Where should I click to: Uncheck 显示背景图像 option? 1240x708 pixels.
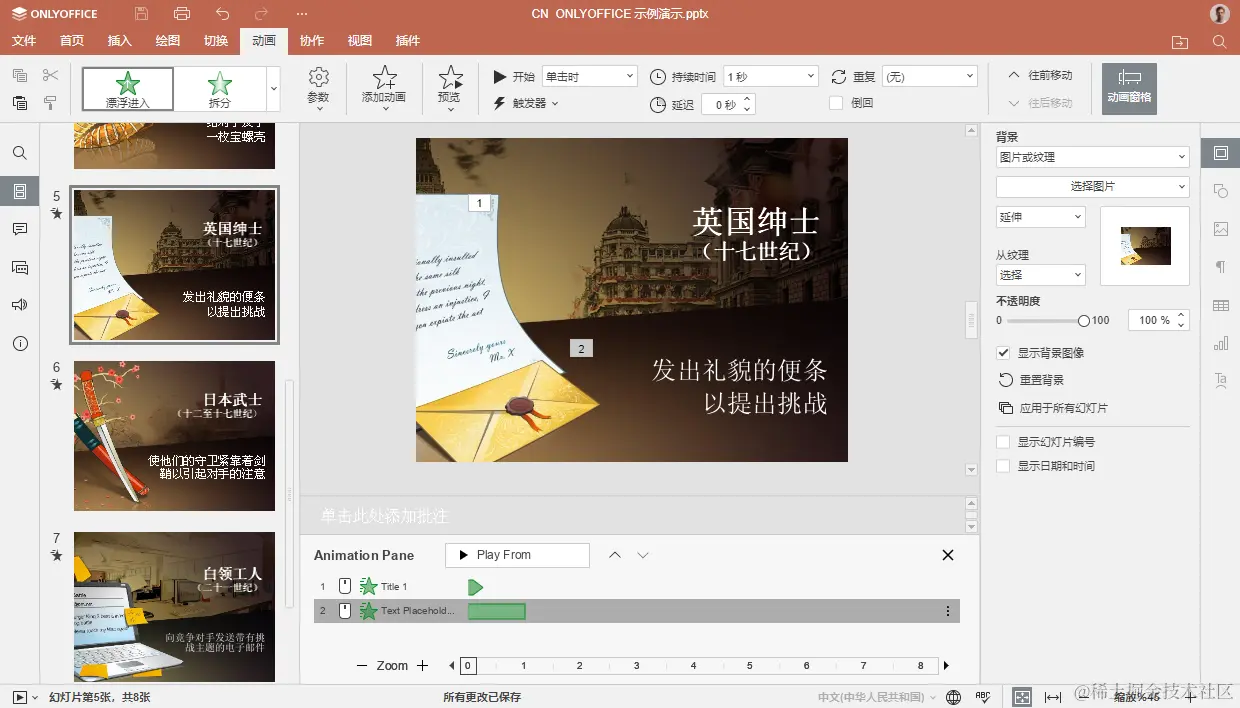click(x=1003, y=352)
